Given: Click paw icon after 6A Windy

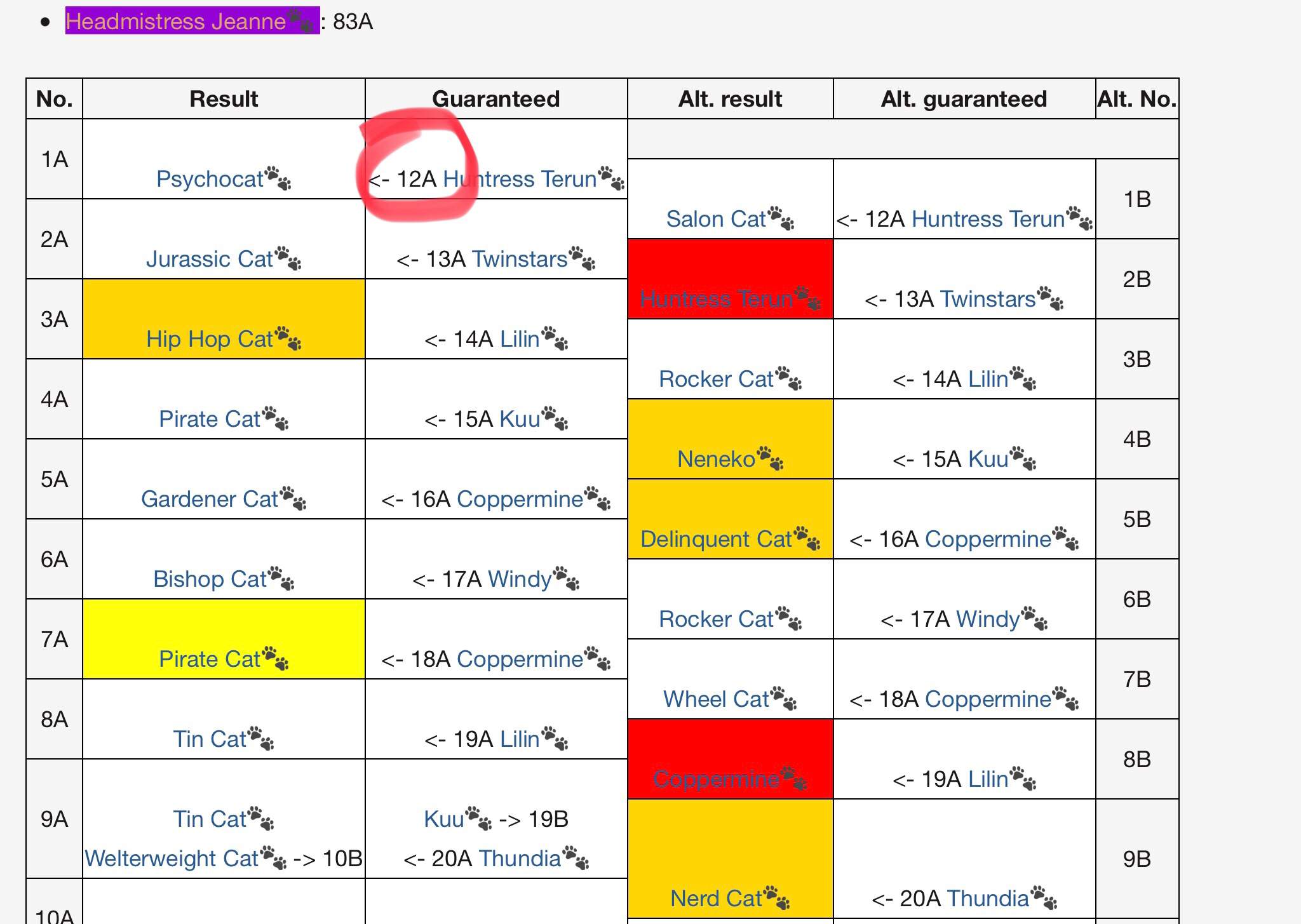Looking at the screenshot, I should click(x=566, y=579).
